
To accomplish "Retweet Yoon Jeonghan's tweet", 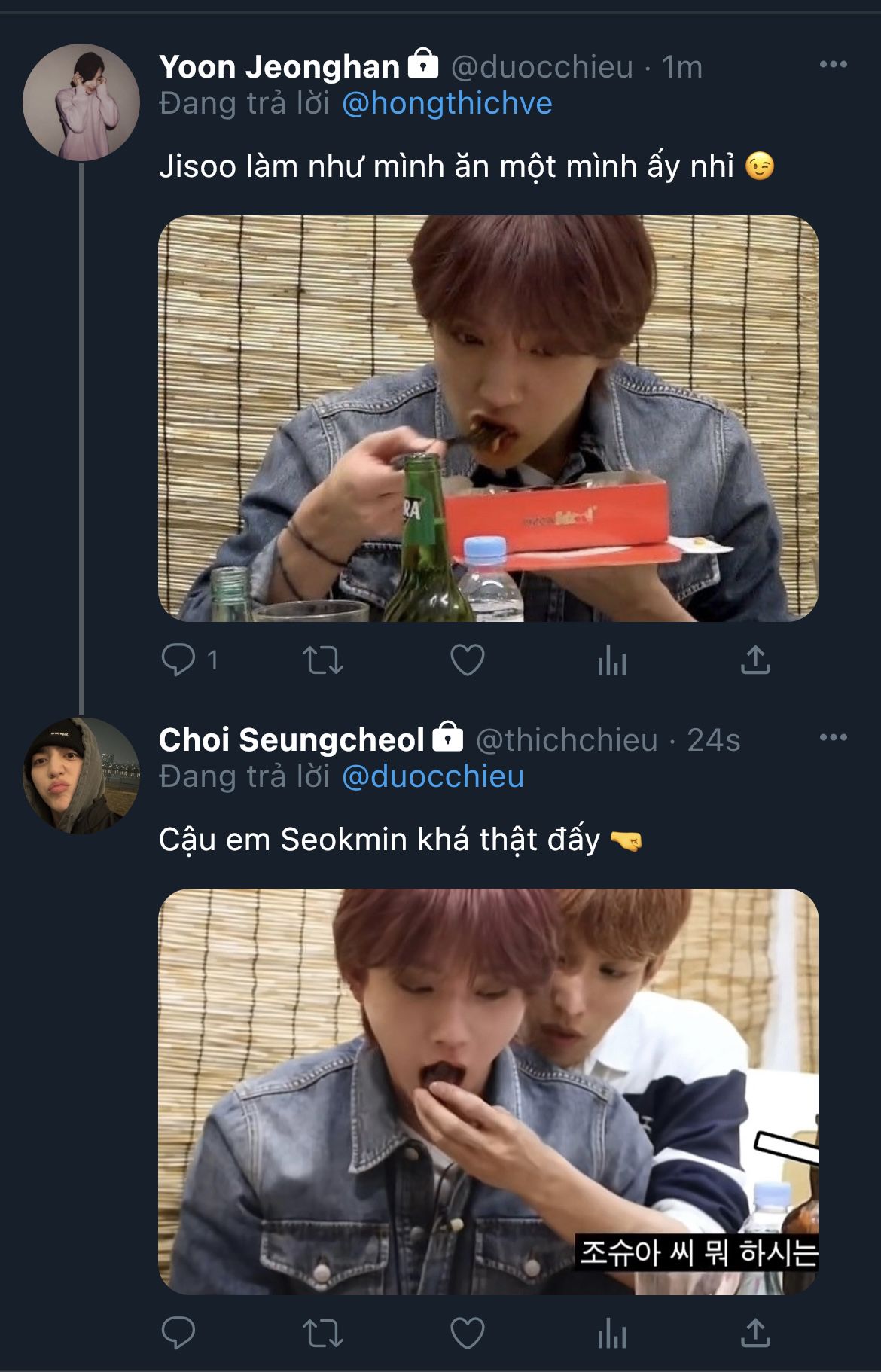I will [323, 660].
